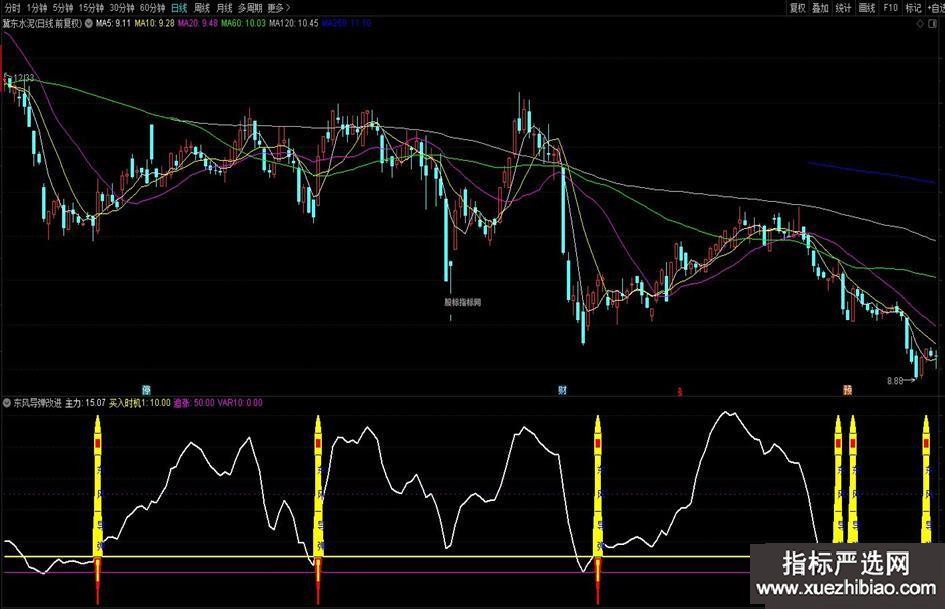The image size is (945, 609).
Task: Click the 12.33 high price label
Action: pos(24,78)
